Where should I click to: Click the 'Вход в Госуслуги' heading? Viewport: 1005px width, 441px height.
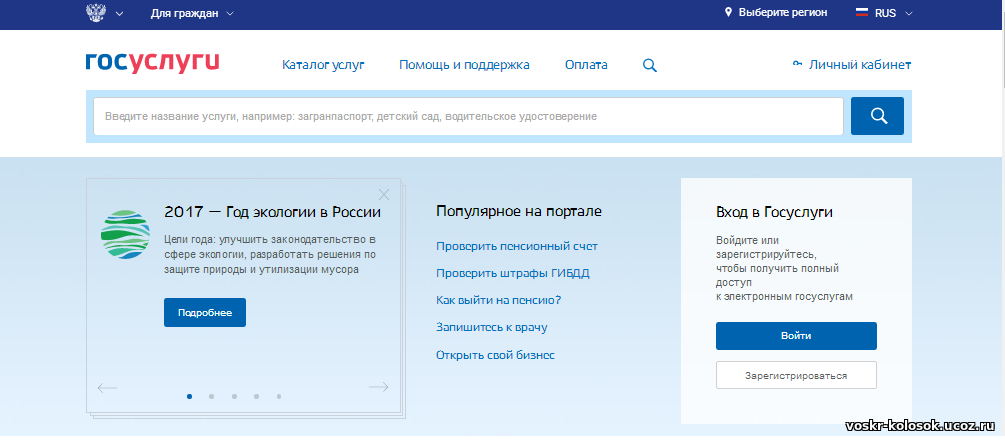(x=774, y=212)
